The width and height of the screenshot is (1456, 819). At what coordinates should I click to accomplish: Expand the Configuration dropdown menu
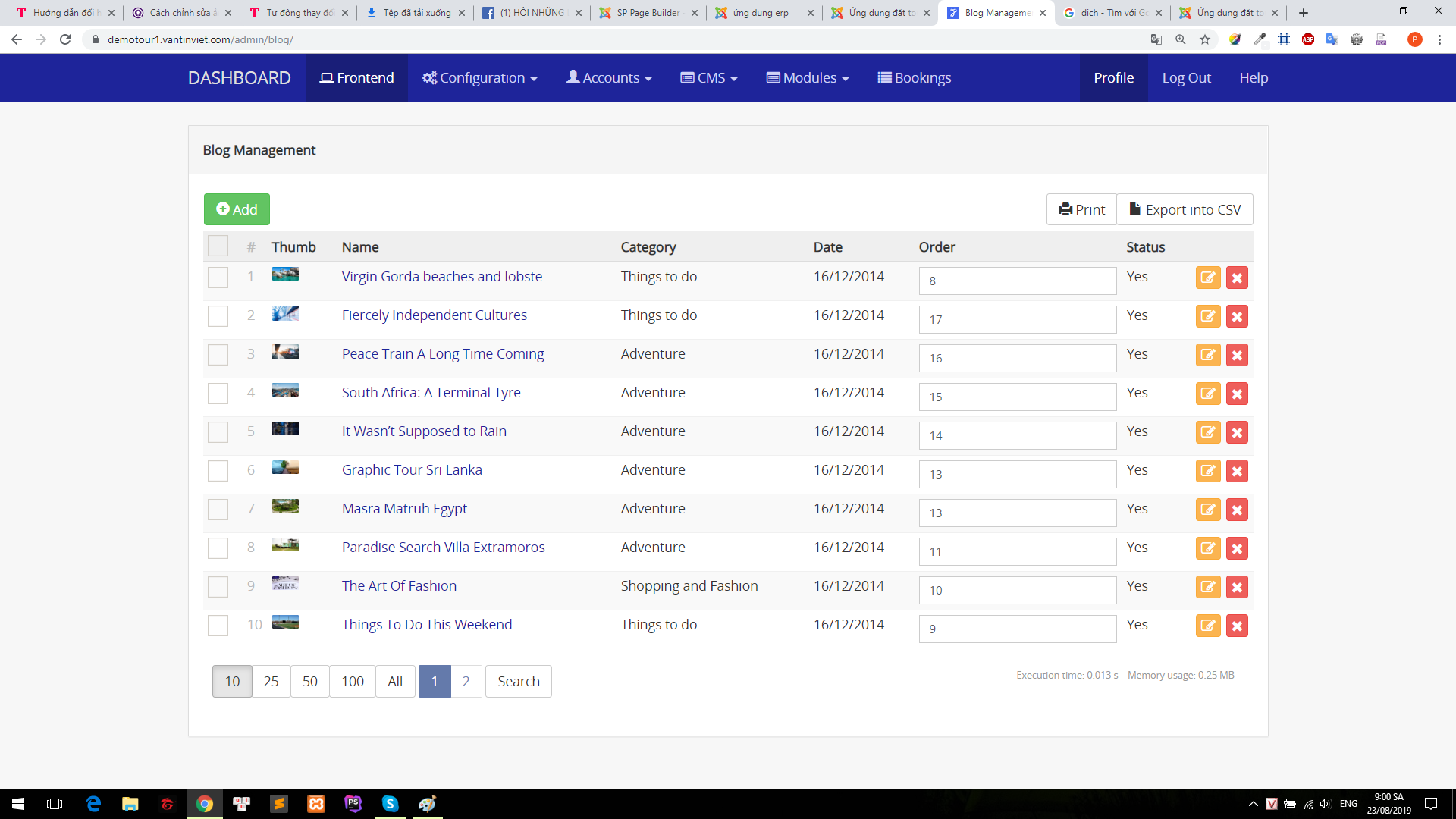(480, 78)
